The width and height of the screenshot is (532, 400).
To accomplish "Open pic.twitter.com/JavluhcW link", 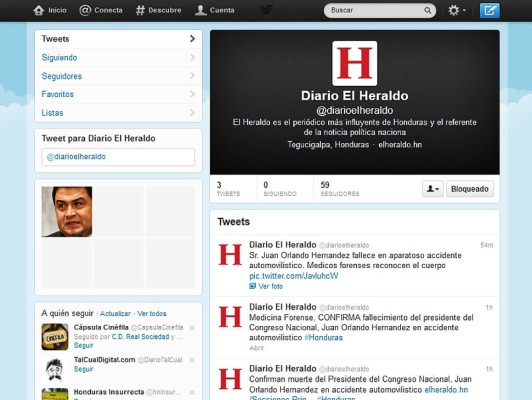I will 293,276.
